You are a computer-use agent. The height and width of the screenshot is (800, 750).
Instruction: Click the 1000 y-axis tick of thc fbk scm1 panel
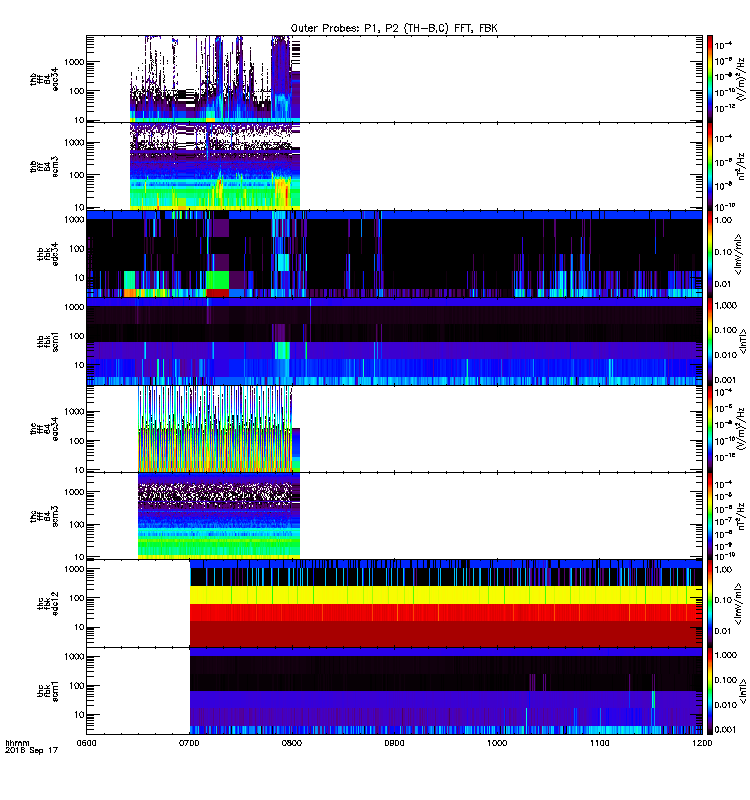point(74,657)
